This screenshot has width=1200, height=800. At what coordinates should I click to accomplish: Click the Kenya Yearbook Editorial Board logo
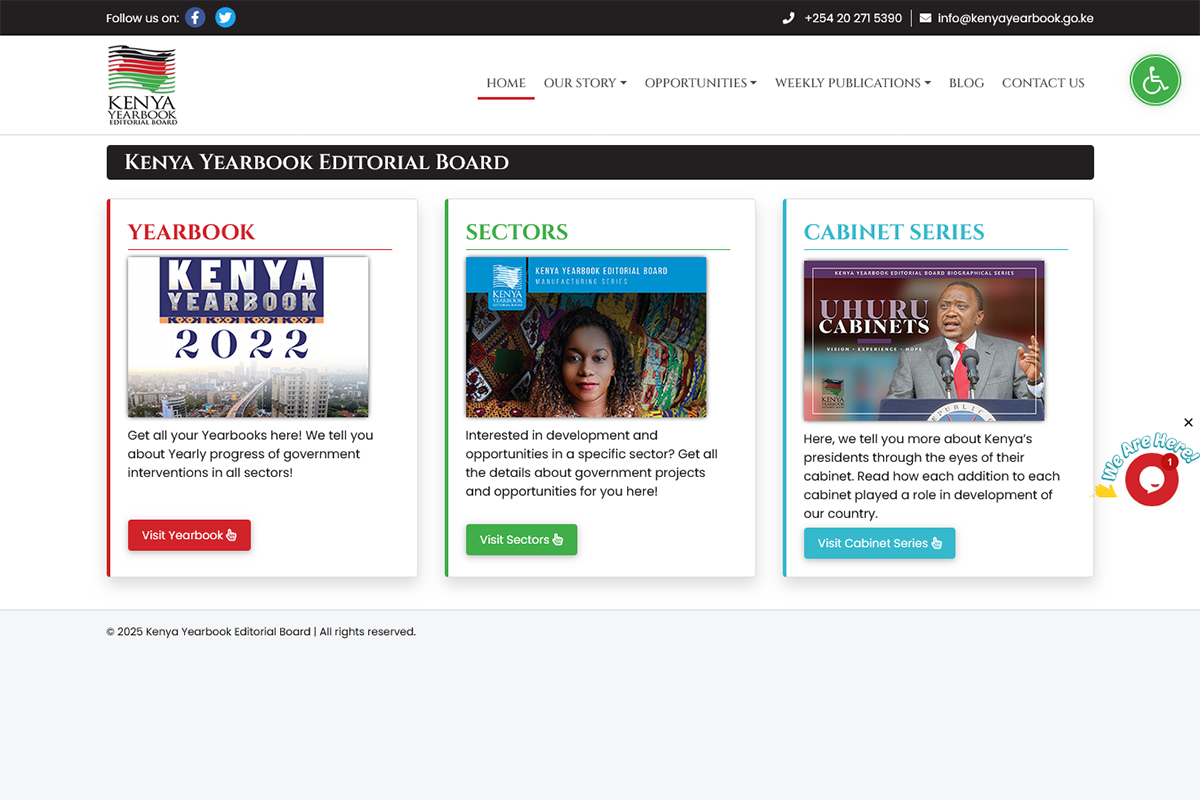141,84
